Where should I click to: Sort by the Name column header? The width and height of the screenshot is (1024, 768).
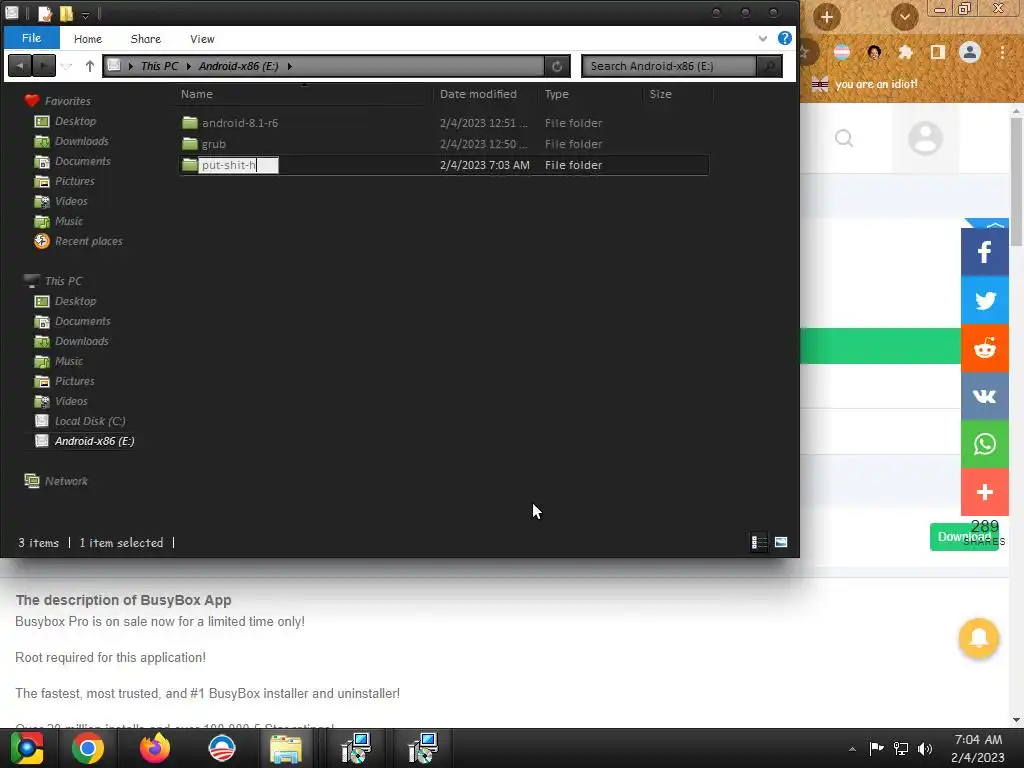pos(197,94)
